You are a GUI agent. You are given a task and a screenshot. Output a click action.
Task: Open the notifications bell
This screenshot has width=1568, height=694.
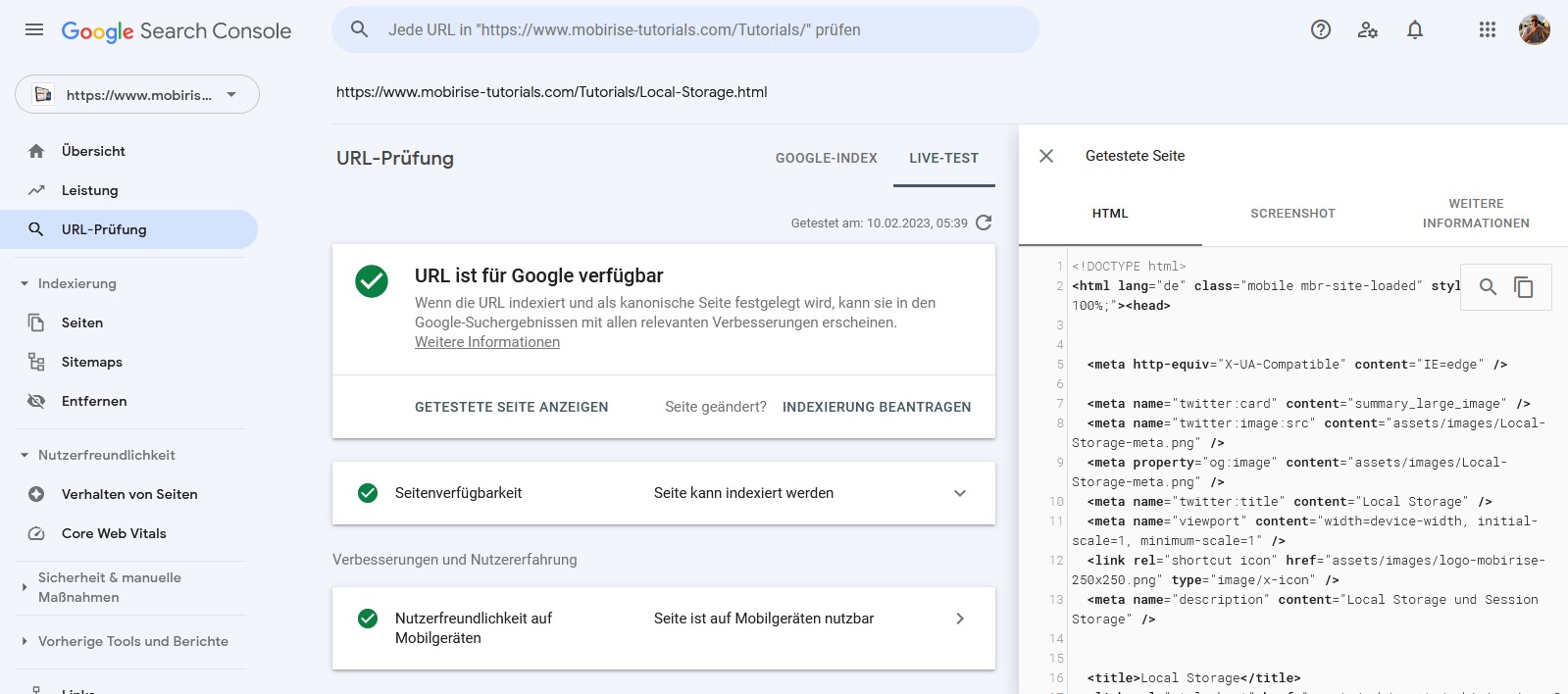coord(1415,29)
